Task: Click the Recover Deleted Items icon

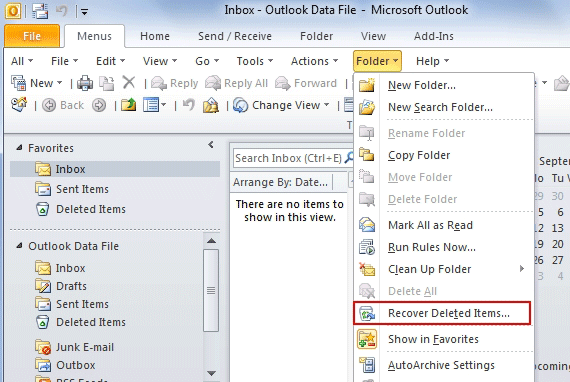Action: pos(367,313)
